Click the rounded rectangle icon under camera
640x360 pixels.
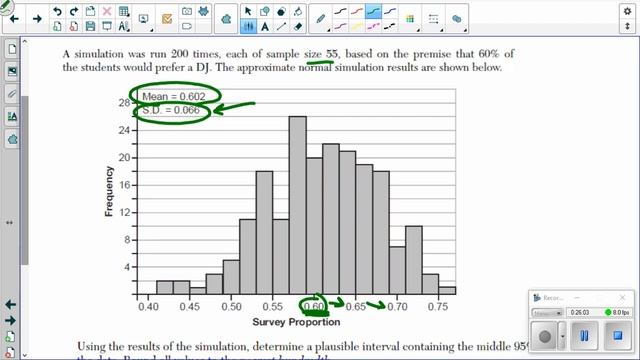point(187,27)
